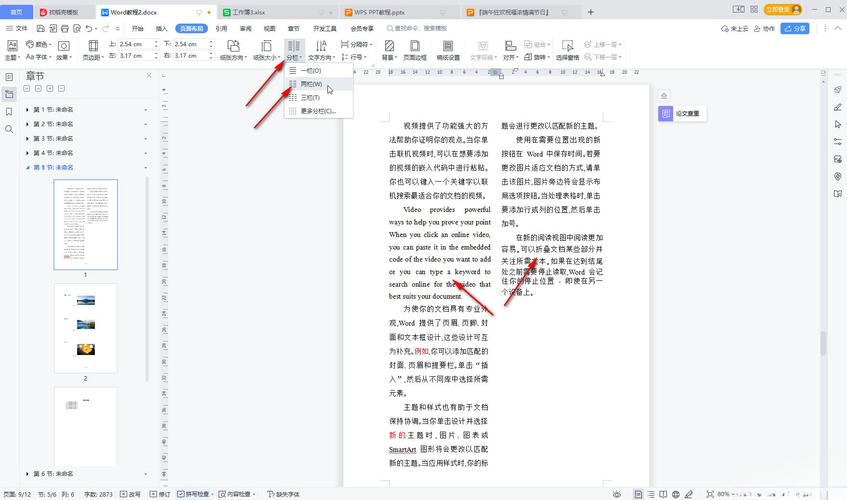Screen dimensions: 847x500
Task: Switch to WPS PPT教程.pptx document tab
Action: pyautogui.click(x=400, y=12)
